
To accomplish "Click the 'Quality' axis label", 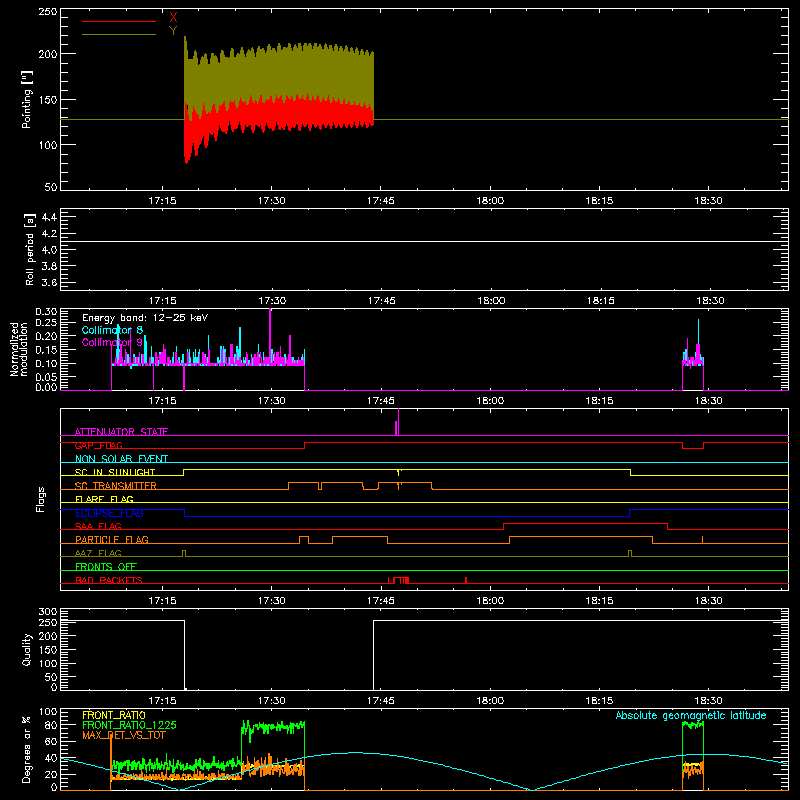I will click(x=27, y=649).
